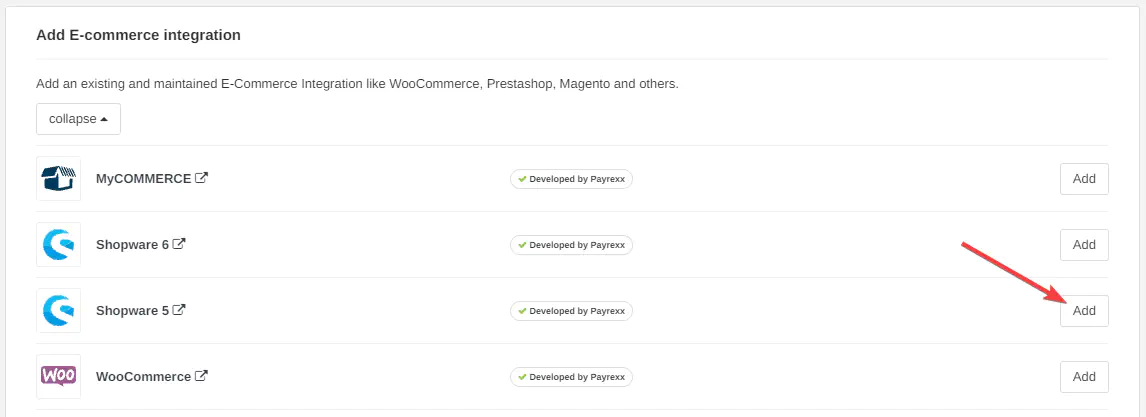Click the WooCommerce name link

coord(143,377)
